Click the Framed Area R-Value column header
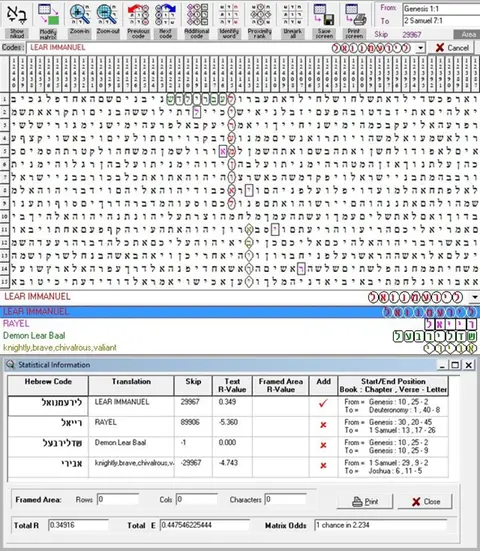 [x=280, y=385]
